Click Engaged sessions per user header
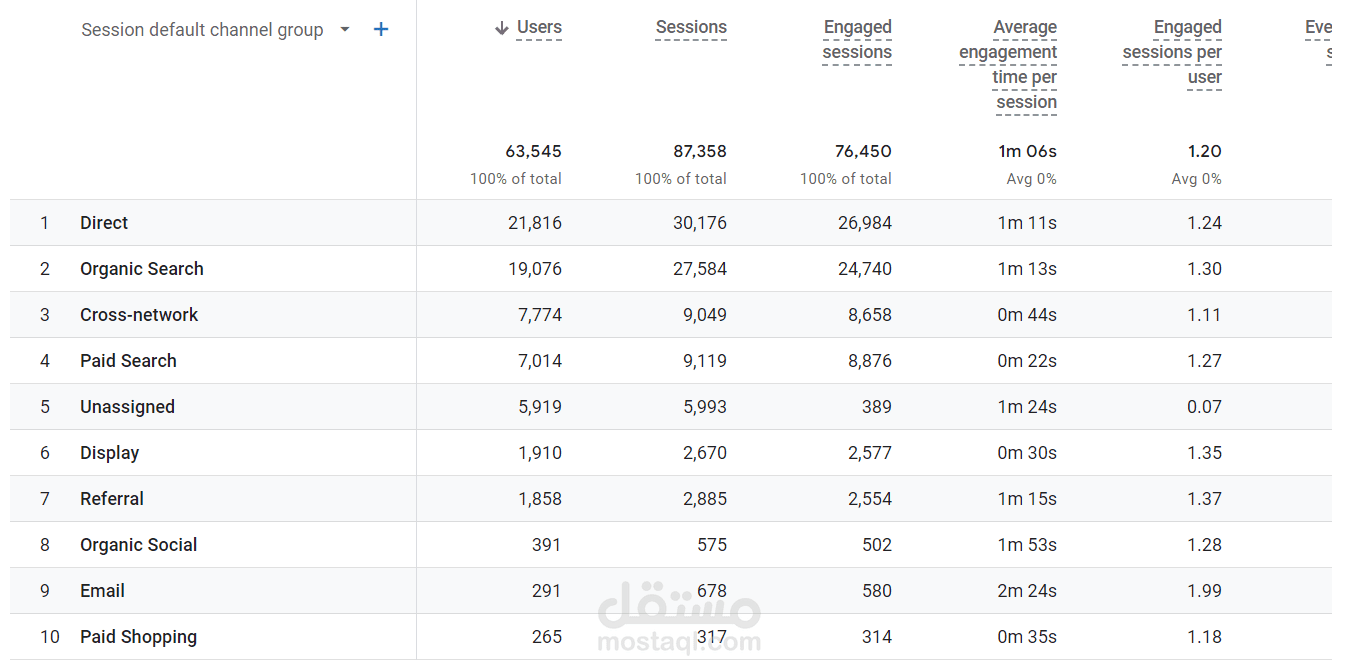Viewport: 1359px width, 669px height. (x=1172, y=52)
